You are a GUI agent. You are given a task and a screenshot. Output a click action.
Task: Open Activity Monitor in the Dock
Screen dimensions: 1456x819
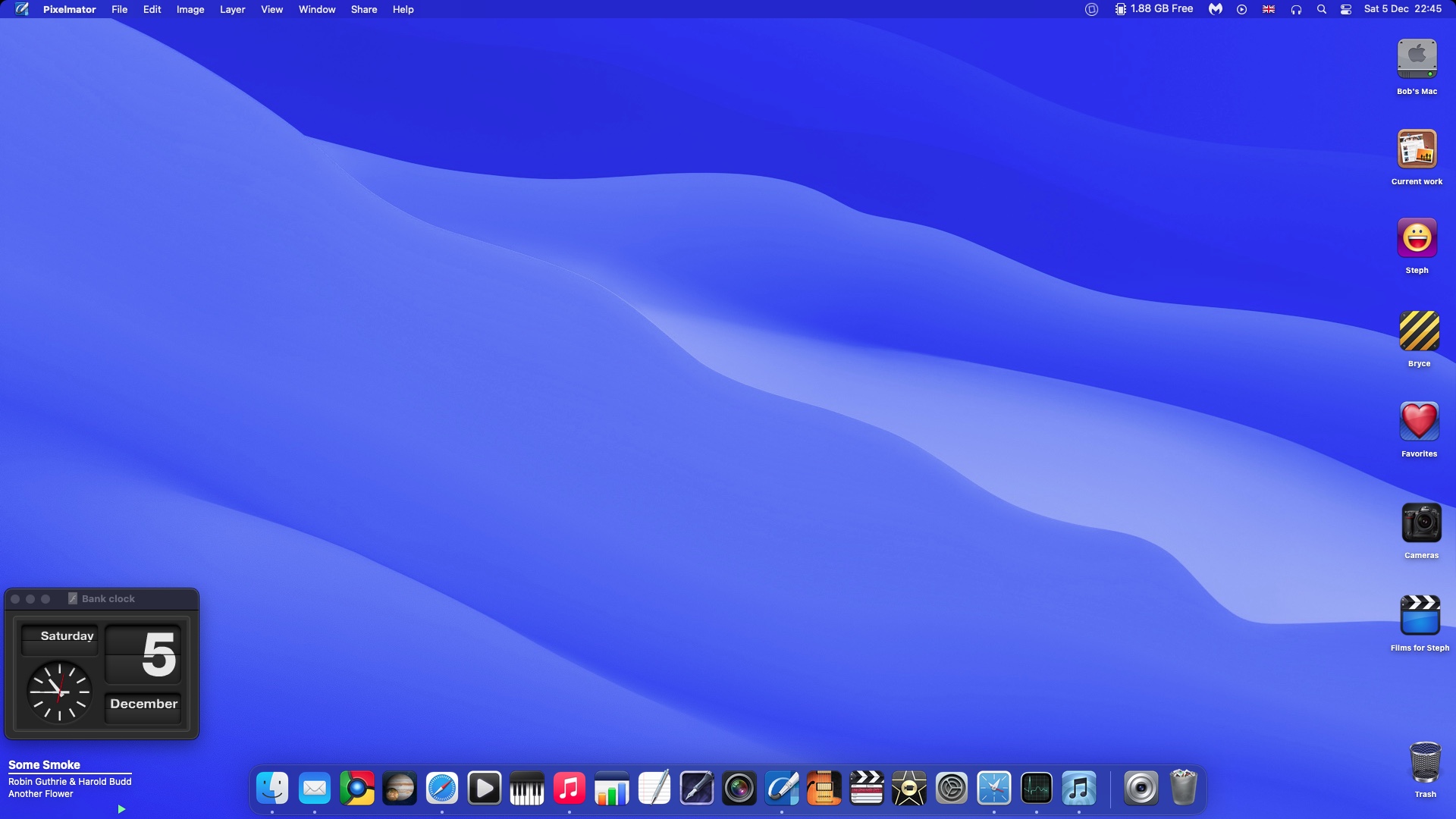pos(1037,789)
